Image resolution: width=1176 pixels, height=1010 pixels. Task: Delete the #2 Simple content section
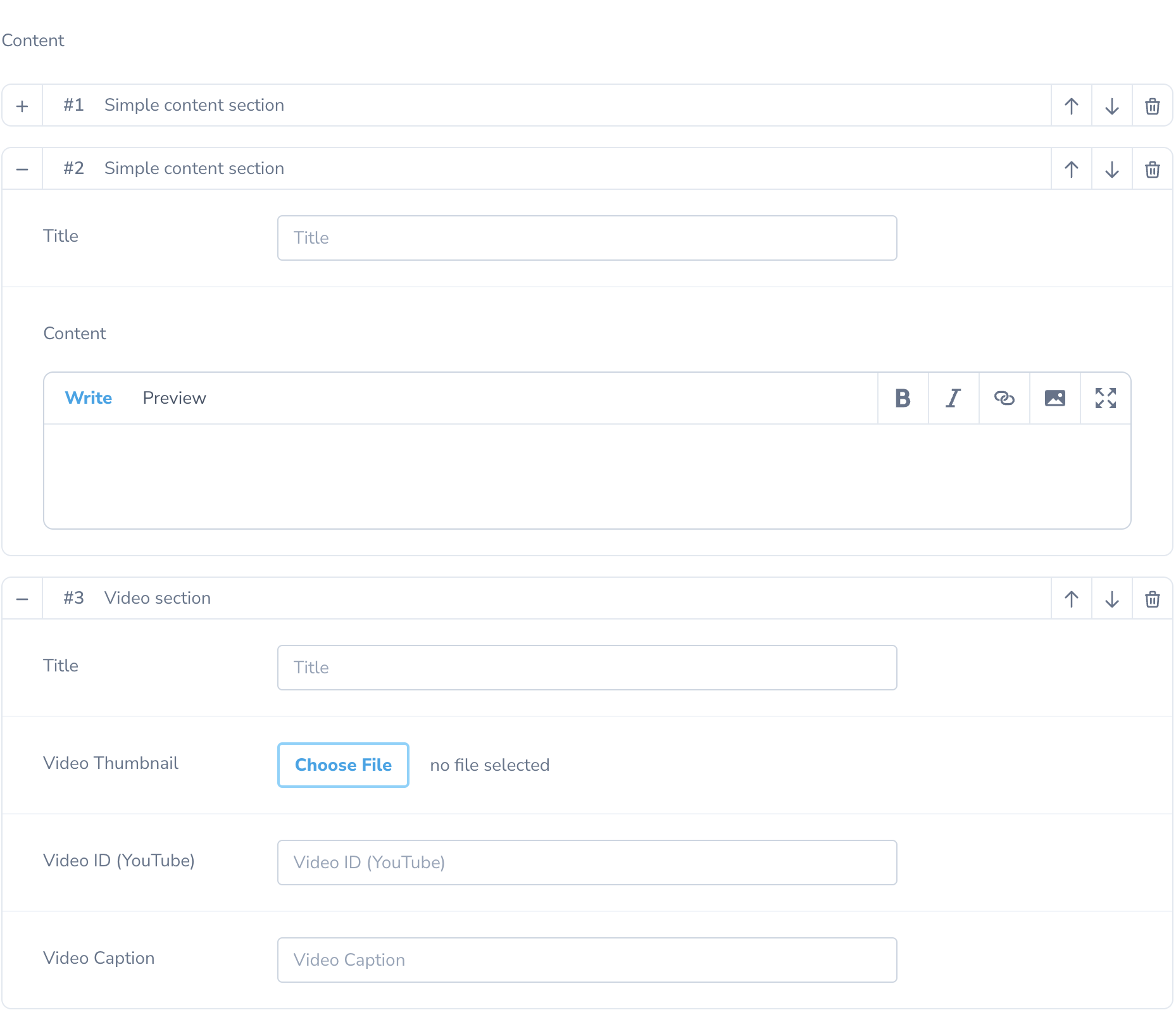[1152, 168]
